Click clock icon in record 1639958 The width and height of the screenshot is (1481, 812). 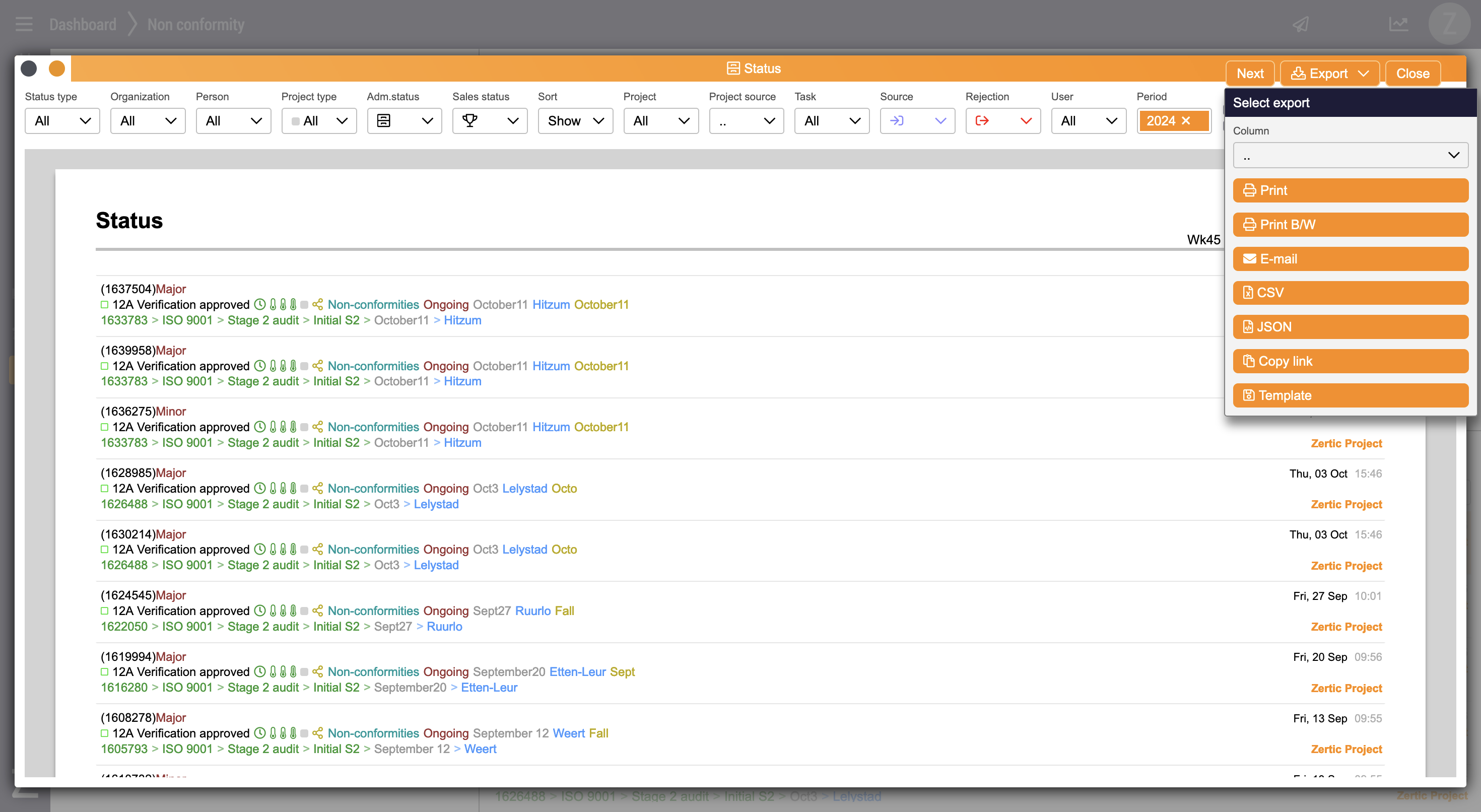click(x=260, y=366)
